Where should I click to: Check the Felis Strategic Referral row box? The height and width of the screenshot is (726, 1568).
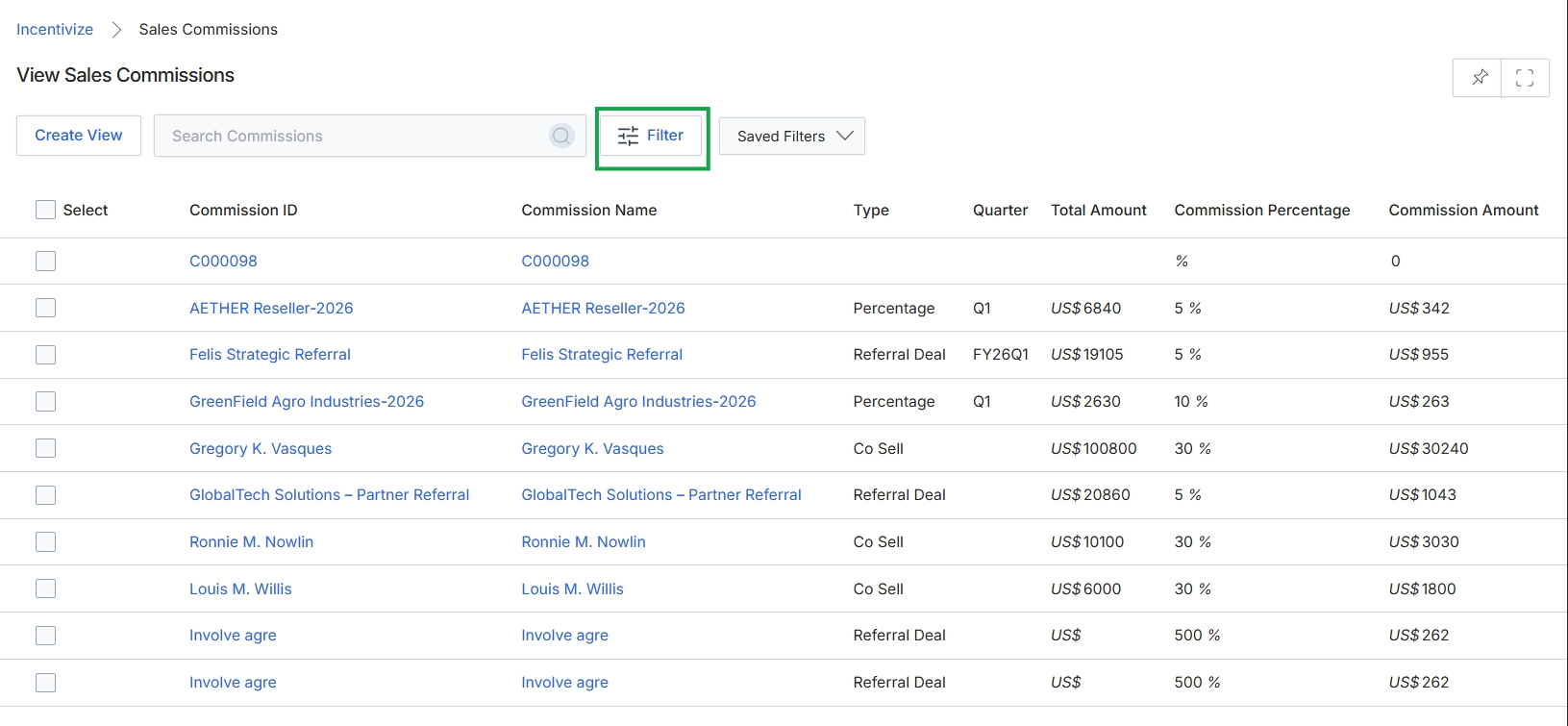pyautogui.click(x=45, y=355)
